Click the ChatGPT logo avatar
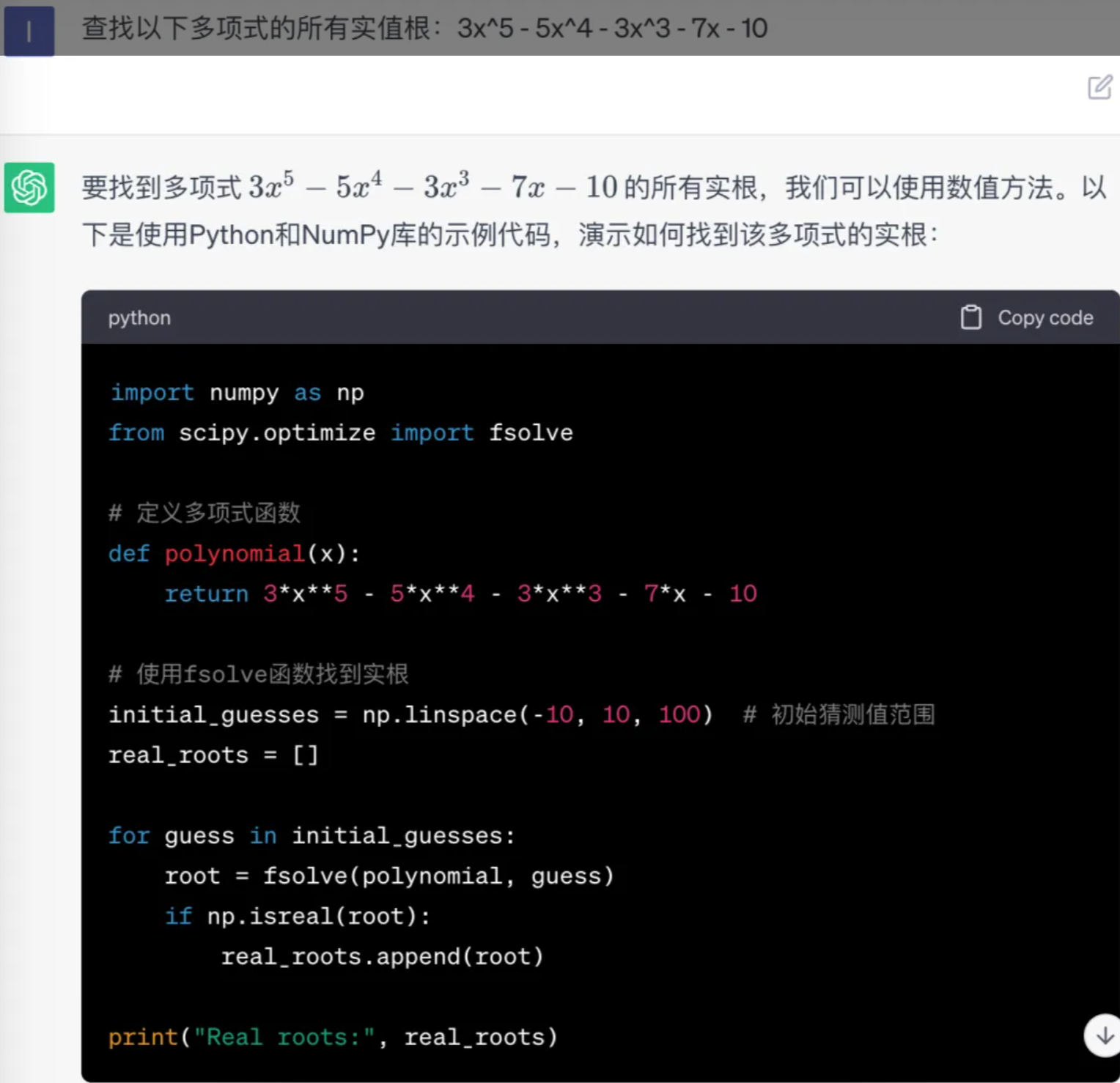Viewport: 1120px width, 1083px height. tap(29, 188)
